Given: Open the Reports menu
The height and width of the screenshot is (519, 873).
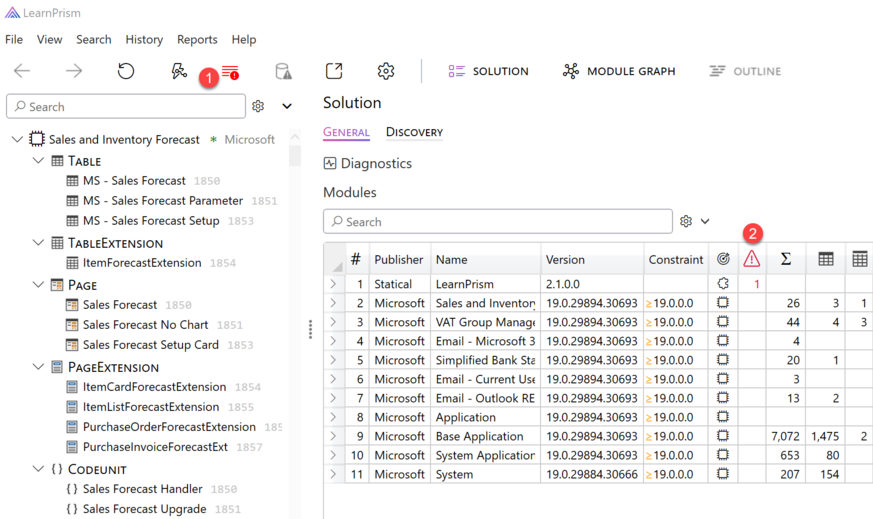Looking at the screenshot, I should click(197, 40).
